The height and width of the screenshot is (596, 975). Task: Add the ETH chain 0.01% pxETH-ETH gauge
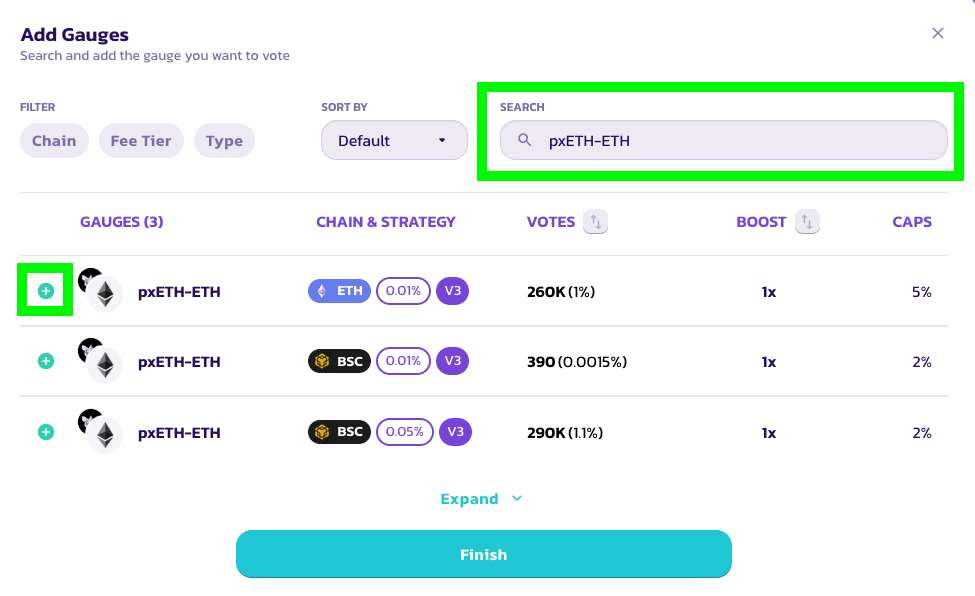pos(45,291)
